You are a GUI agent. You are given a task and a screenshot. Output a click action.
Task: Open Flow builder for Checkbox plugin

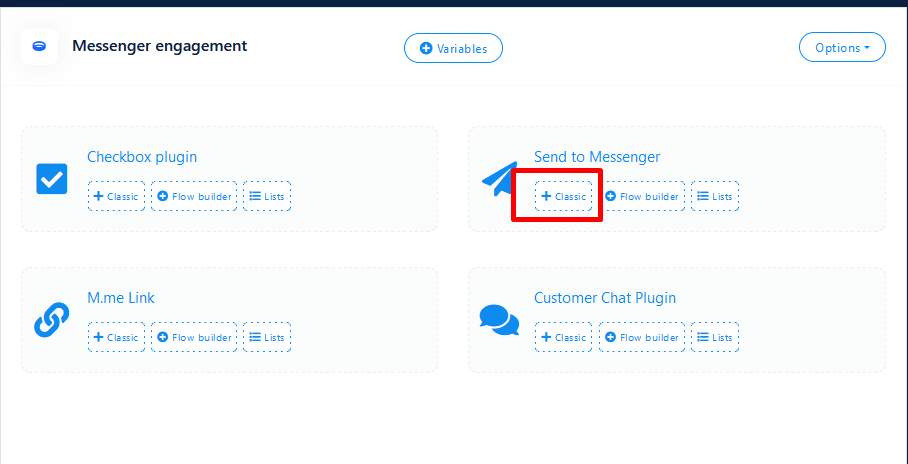click(194, 197)
